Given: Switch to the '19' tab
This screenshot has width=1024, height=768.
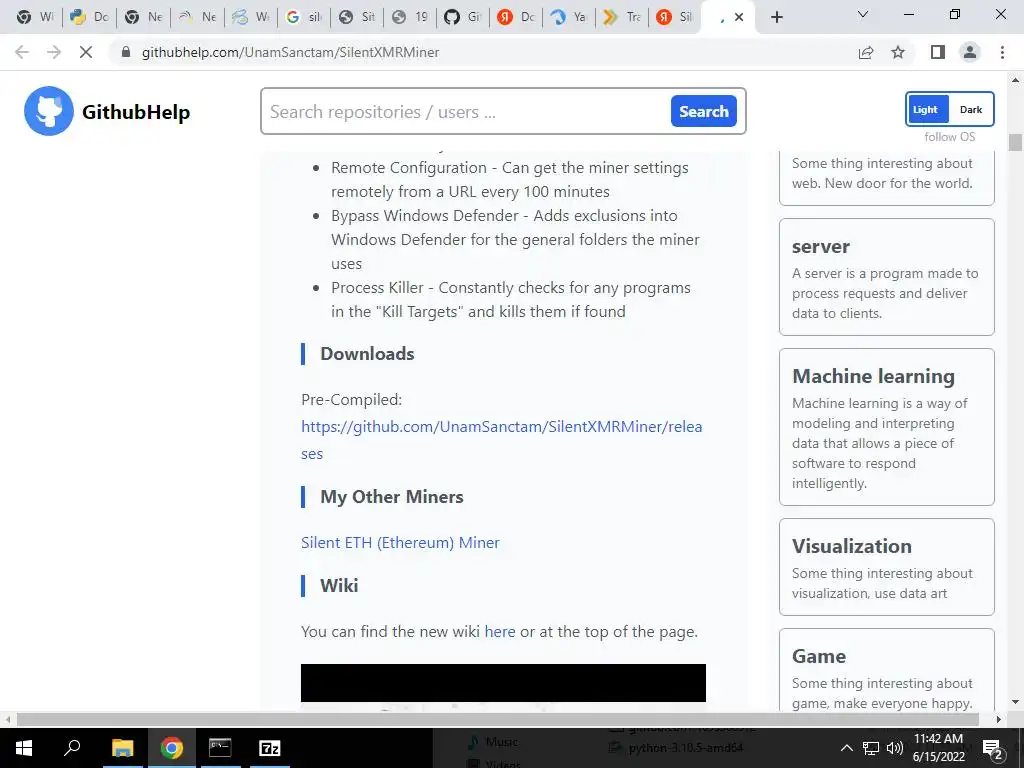Looking at the screenshot, I should click(x=411, y=17).
